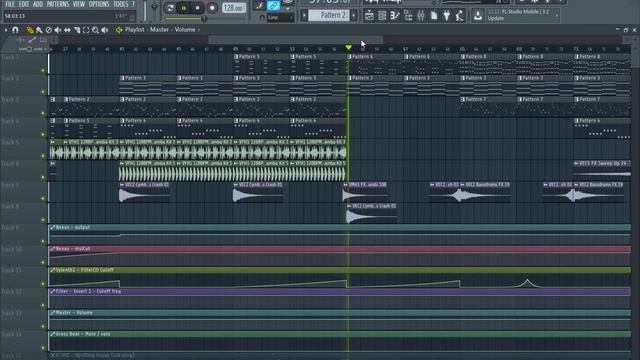Click the green playhead marker on timeline

click(348, 48)
